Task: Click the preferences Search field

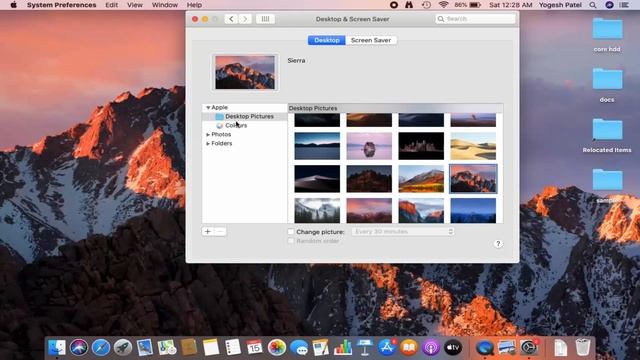Action: coord(476,19)
